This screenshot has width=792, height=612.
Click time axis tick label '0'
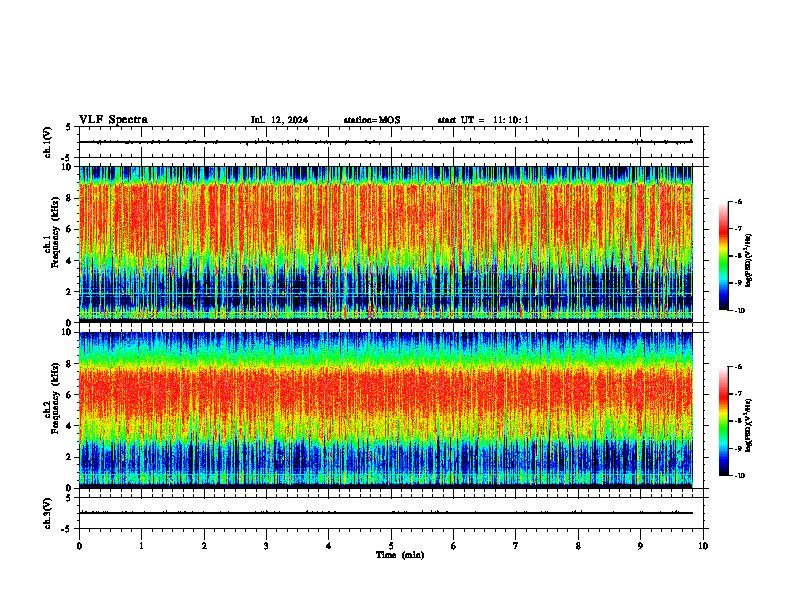coord(79,546)
